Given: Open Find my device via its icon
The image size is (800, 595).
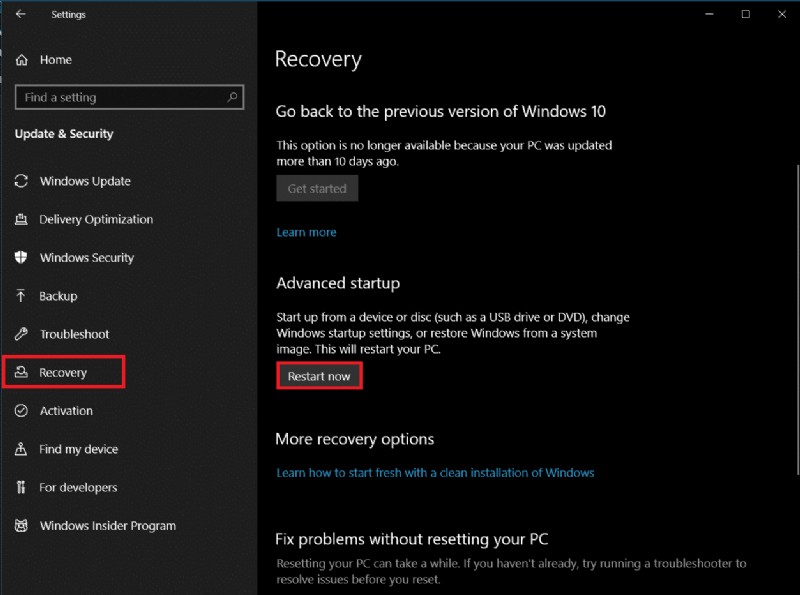Looking at the screenshot, I should (x=22, y=449).
